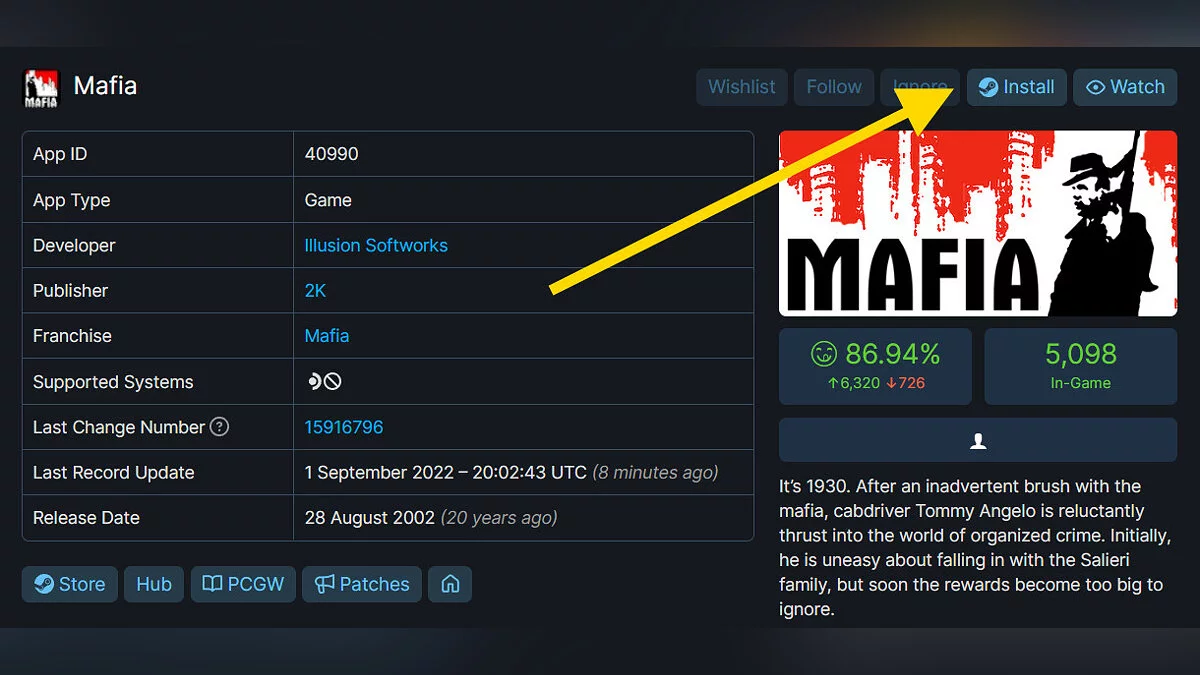This screenshot has width=1200, height=675.
Task: Click the Mafia app logo icon
Action: (41, 88)
